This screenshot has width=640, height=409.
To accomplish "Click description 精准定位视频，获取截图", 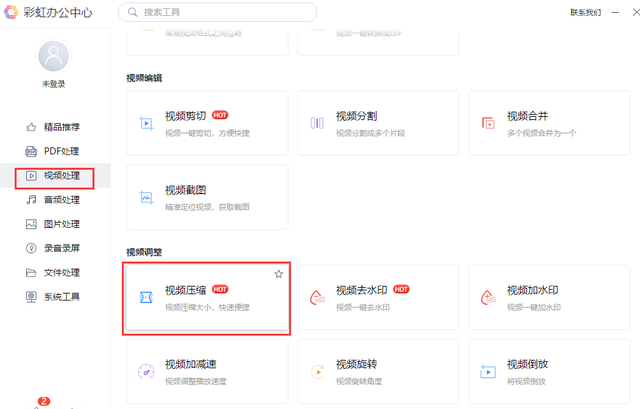I will coord(207,207).
